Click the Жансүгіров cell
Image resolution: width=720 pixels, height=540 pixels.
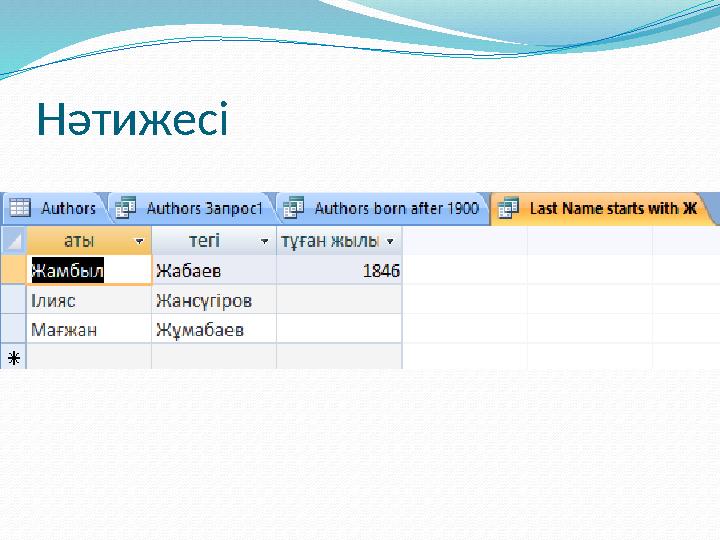[x=214, y=300]
